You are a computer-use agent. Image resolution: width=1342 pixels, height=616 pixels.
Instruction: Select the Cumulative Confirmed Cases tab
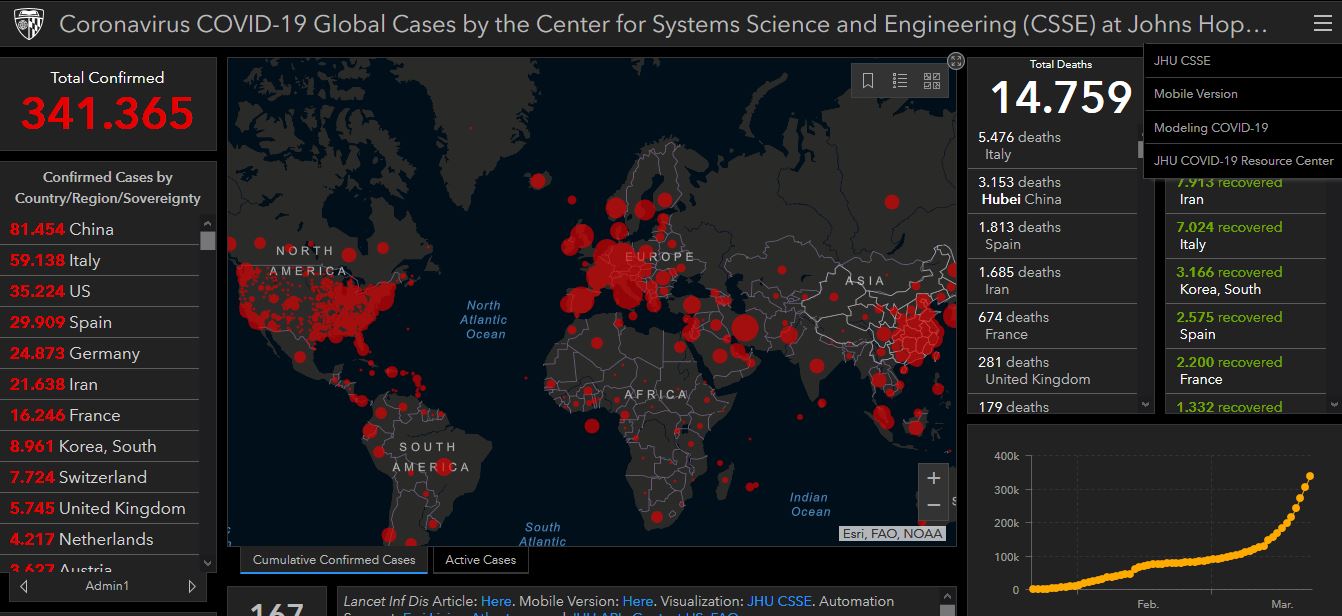click(x=334, y=560)
